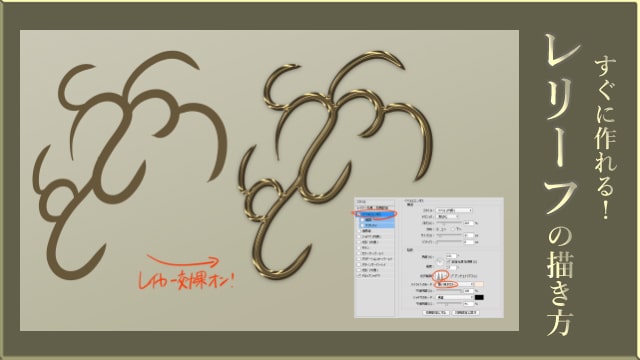The width and height of the screenshot is (640, 360).
Task: Open the Shadow Mode dropdown
Action: tap(454, 297)
